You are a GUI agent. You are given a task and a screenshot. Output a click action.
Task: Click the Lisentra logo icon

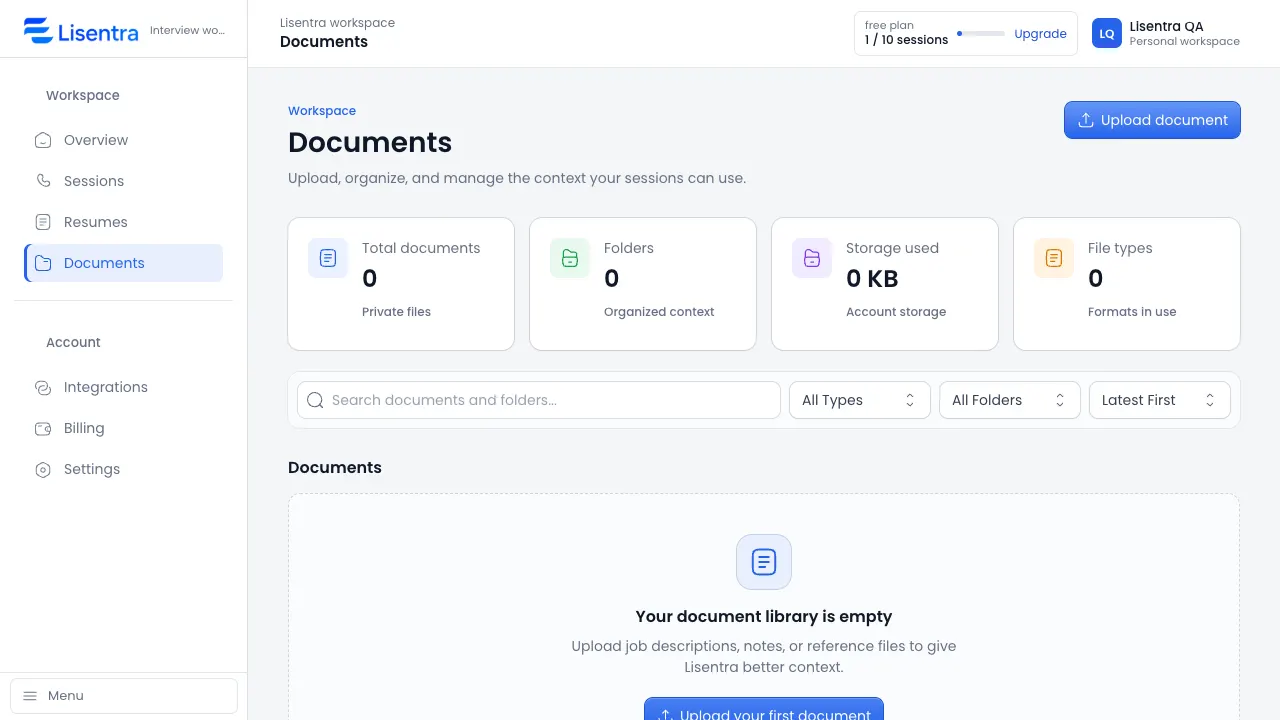coord(38,31)
